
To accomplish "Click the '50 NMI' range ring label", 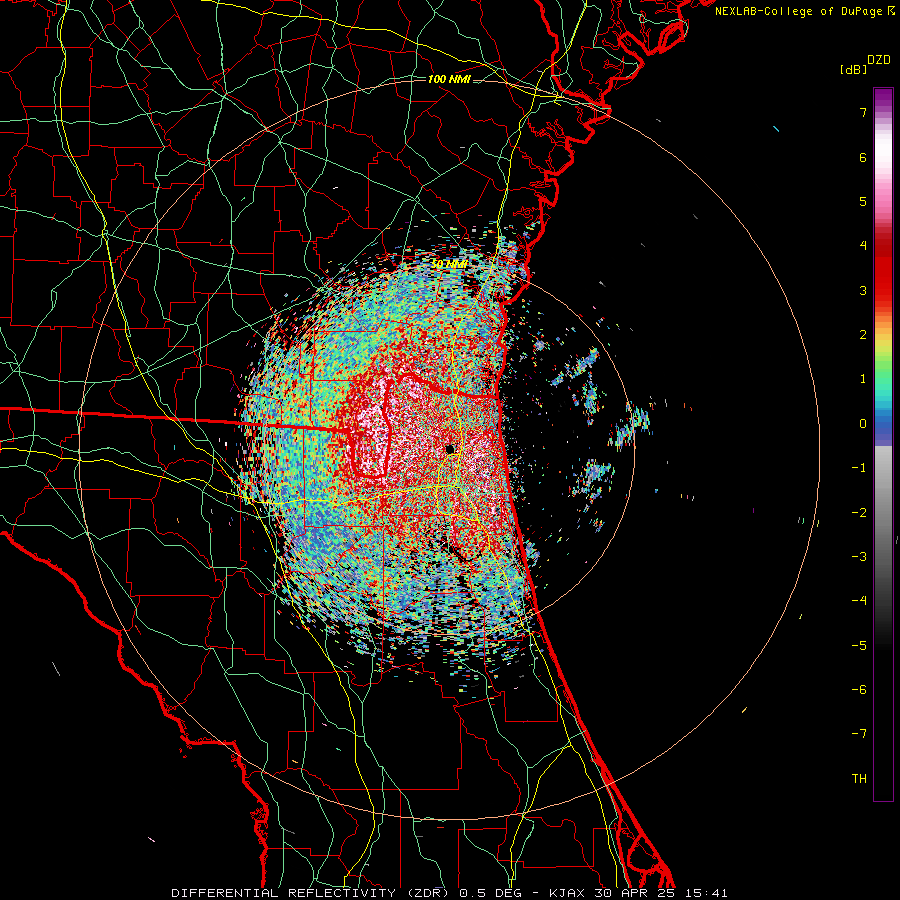I will [x=449, y=265].
